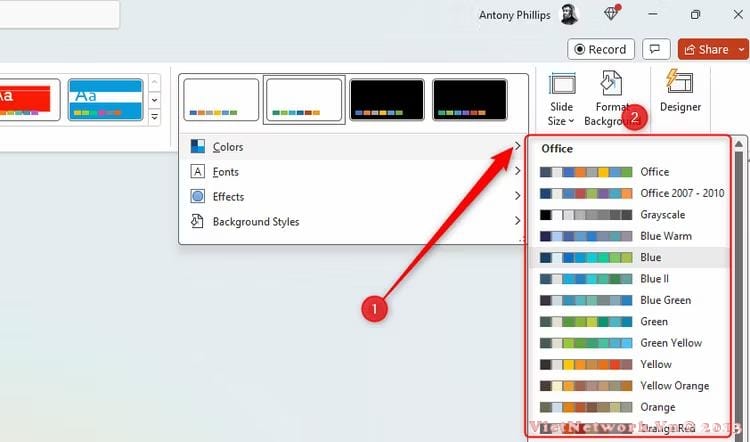Click the Microsoft 365 premium diamond icon

[x=612, y=14]
